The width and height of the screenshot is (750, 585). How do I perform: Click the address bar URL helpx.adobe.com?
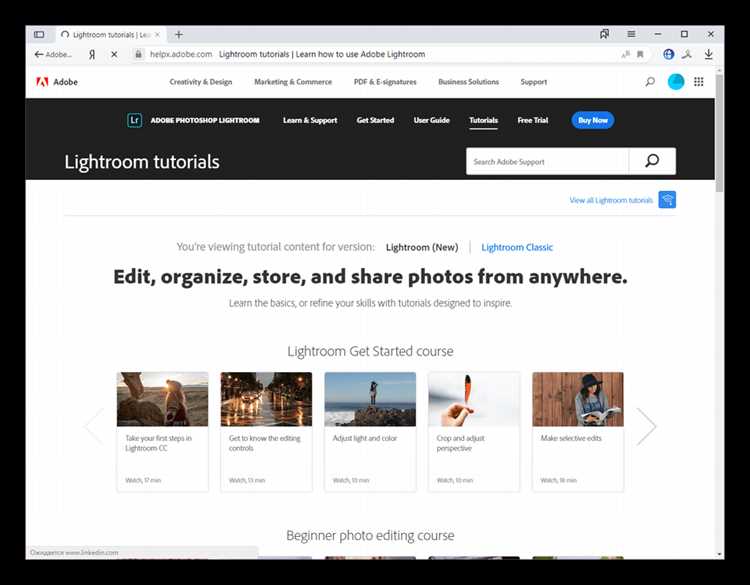coord(181,54)
